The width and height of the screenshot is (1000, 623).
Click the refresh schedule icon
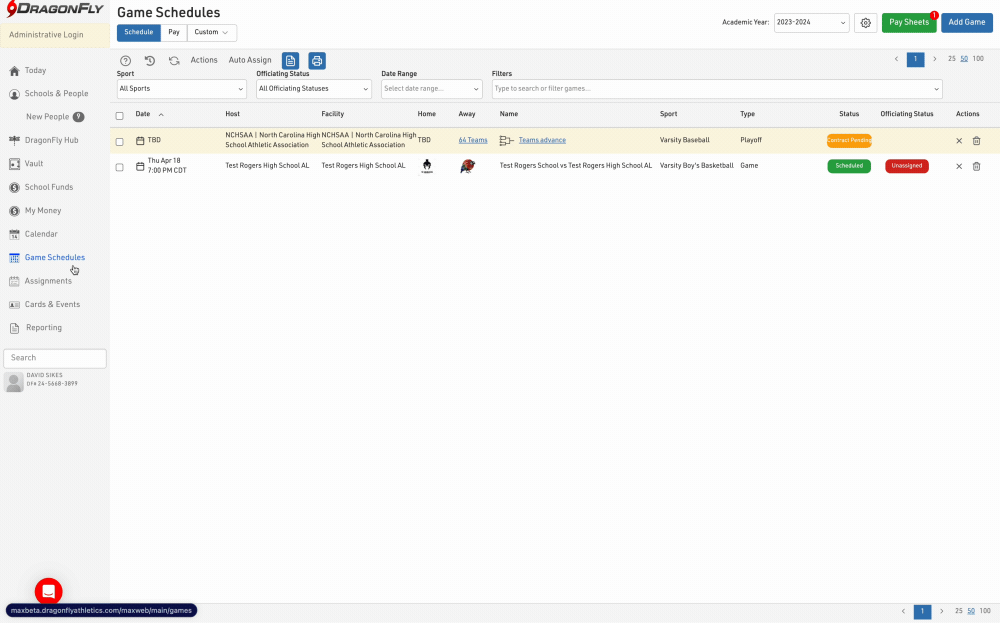pyautogui.click(x=174, y=61)
